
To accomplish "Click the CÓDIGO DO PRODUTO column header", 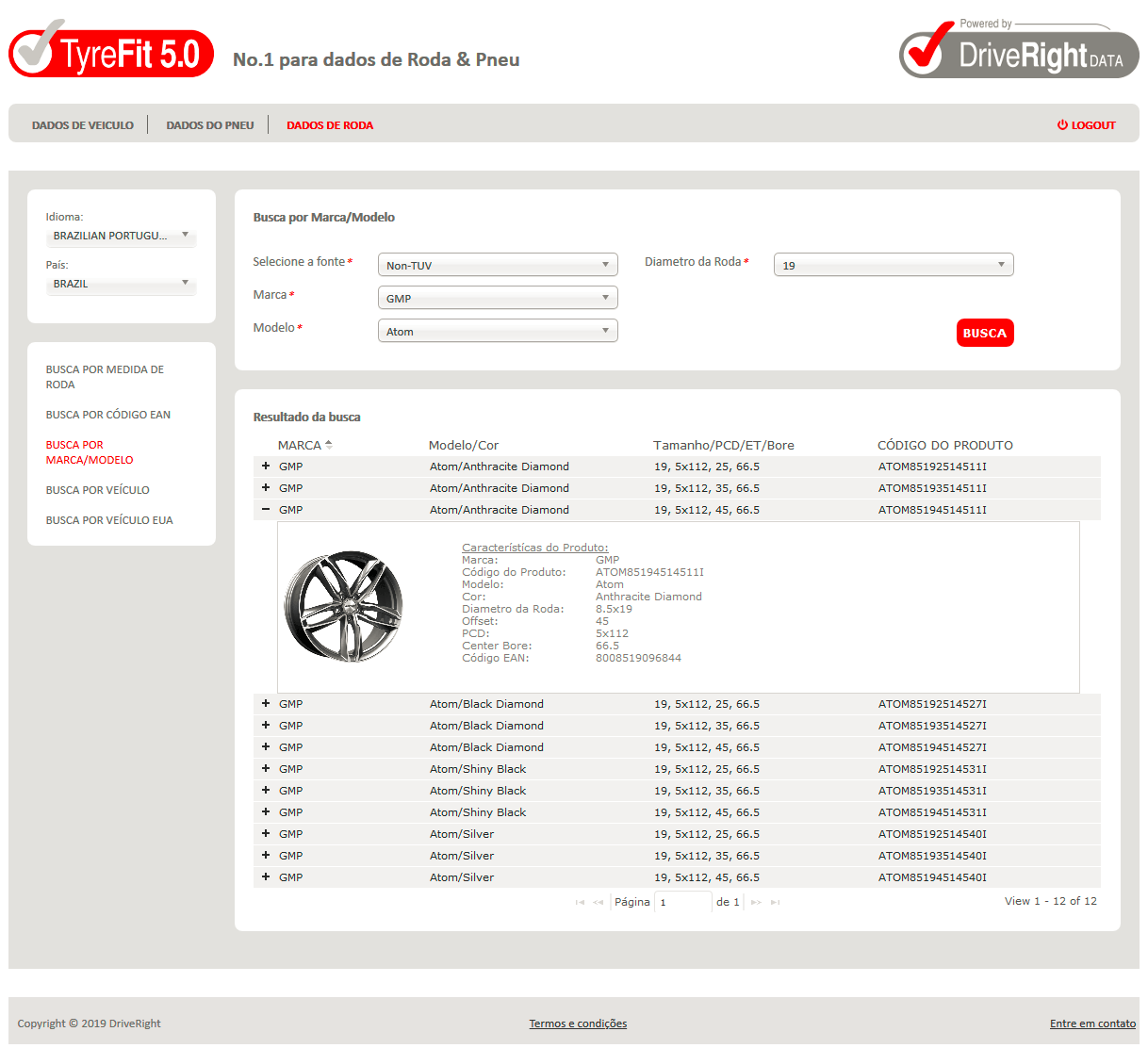I will (945, 445).
